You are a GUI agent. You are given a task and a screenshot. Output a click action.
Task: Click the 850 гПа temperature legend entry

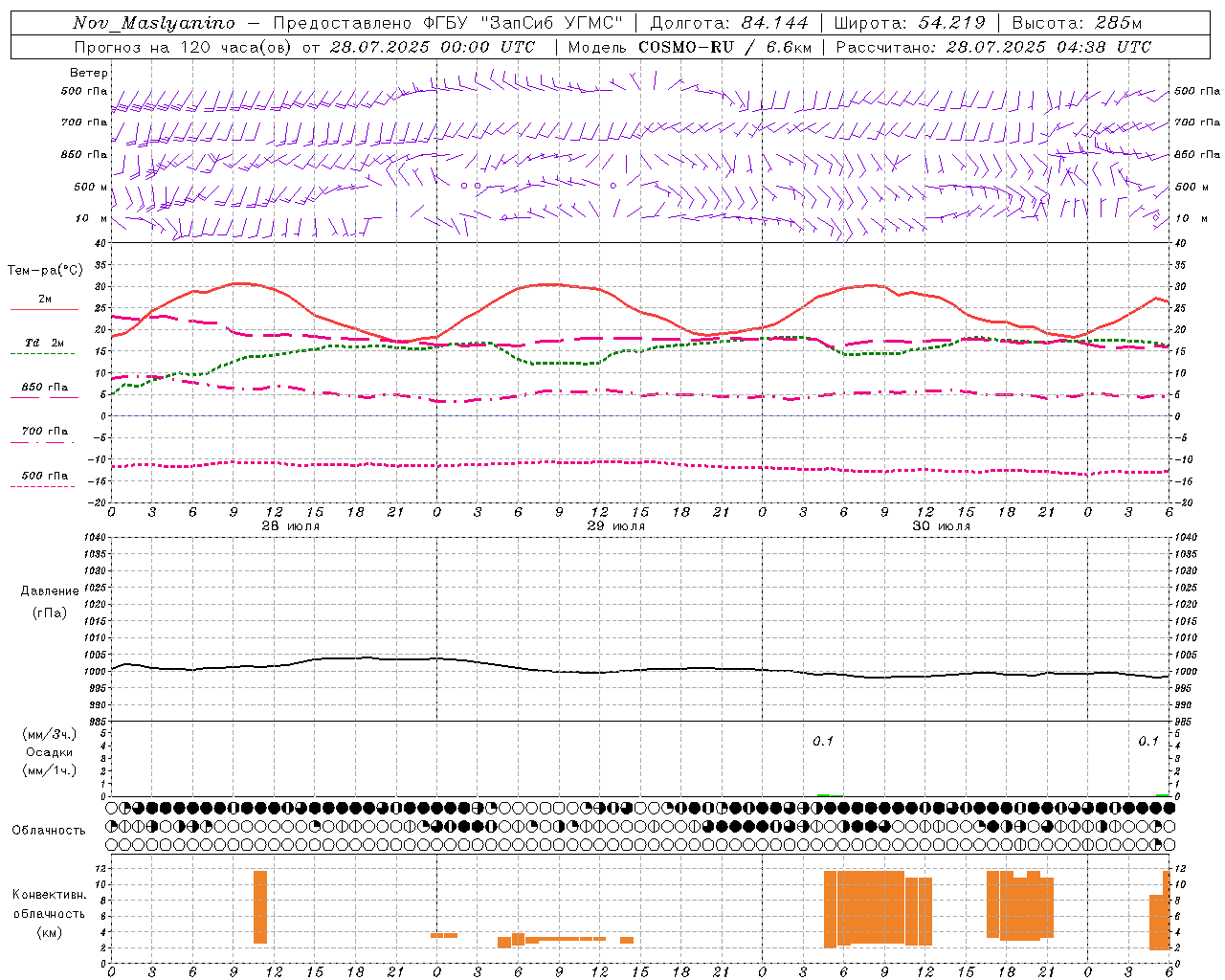[x=44, y=390]
